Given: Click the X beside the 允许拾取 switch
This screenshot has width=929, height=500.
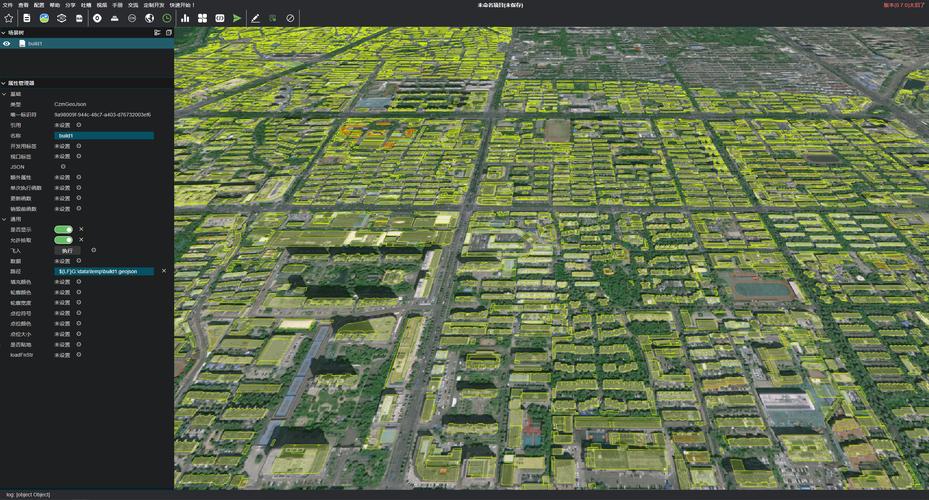Looking at the screenshot, I should point(81,240).
